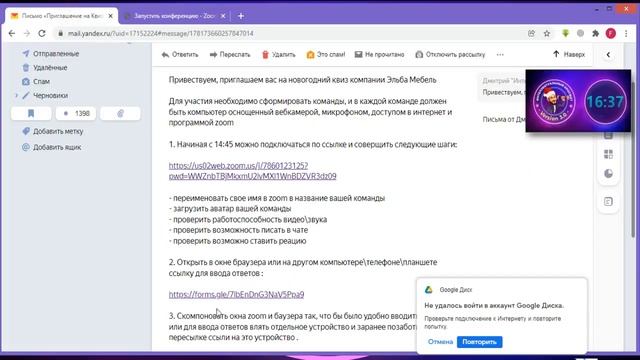Filter messages with attachments paperclip
The image size is (640, 360).
[x=120, y=113]
